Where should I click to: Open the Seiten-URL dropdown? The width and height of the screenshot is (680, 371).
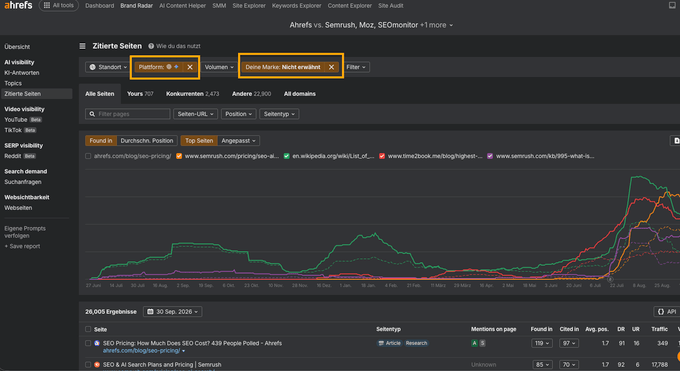(x=195, y=114)
